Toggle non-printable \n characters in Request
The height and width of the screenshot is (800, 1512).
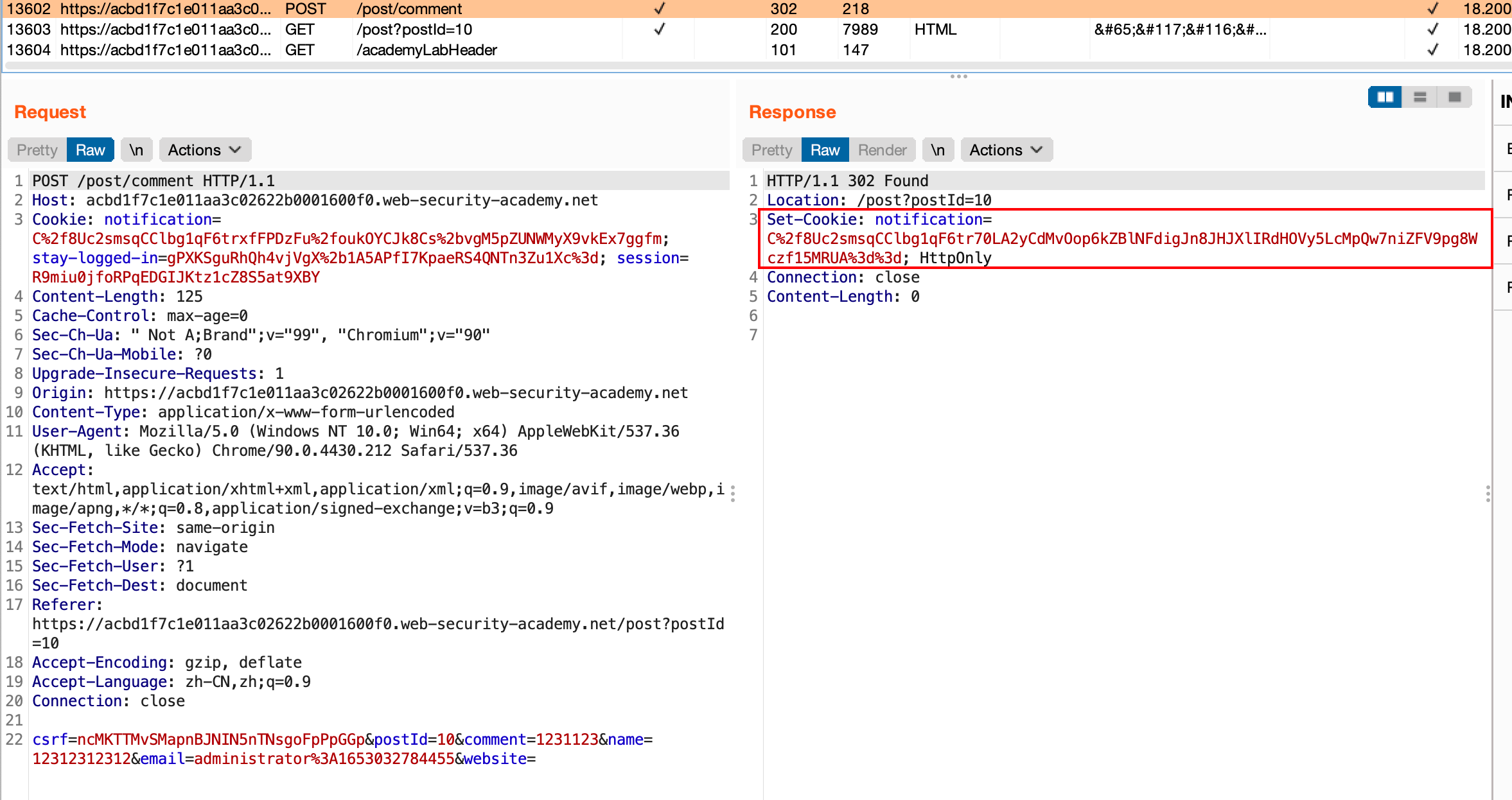coord(136,150)
